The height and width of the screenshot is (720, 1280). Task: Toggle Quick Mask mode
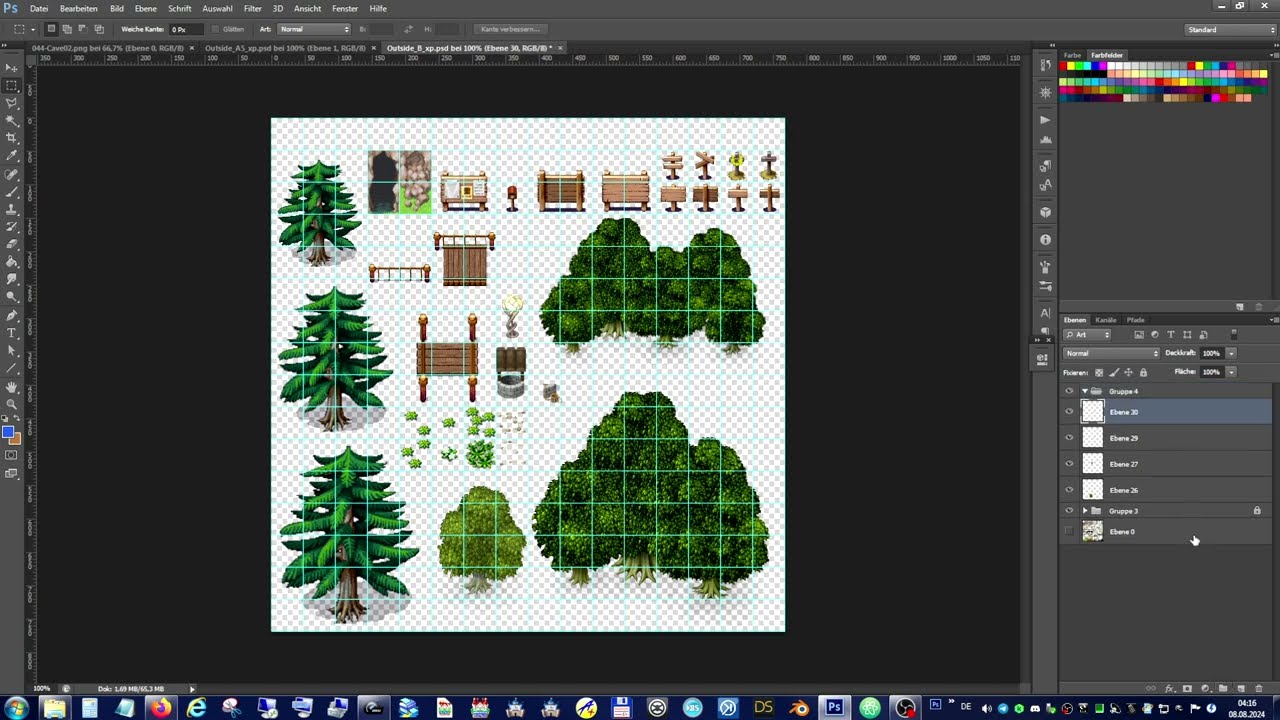click(x=12, y=455)
